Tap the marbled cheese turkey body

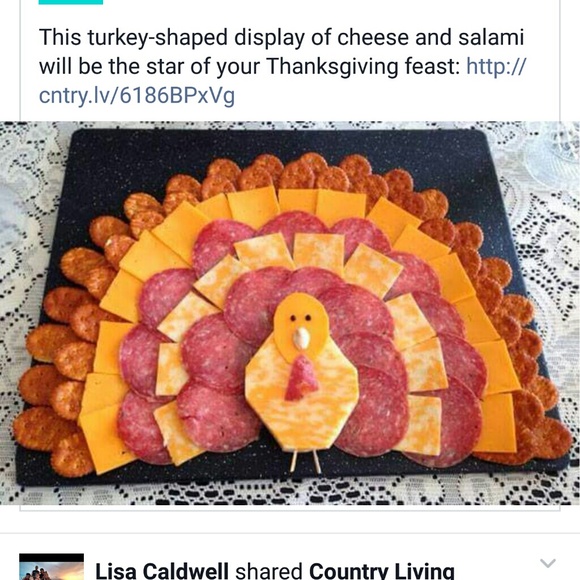[x=301, y=398]
